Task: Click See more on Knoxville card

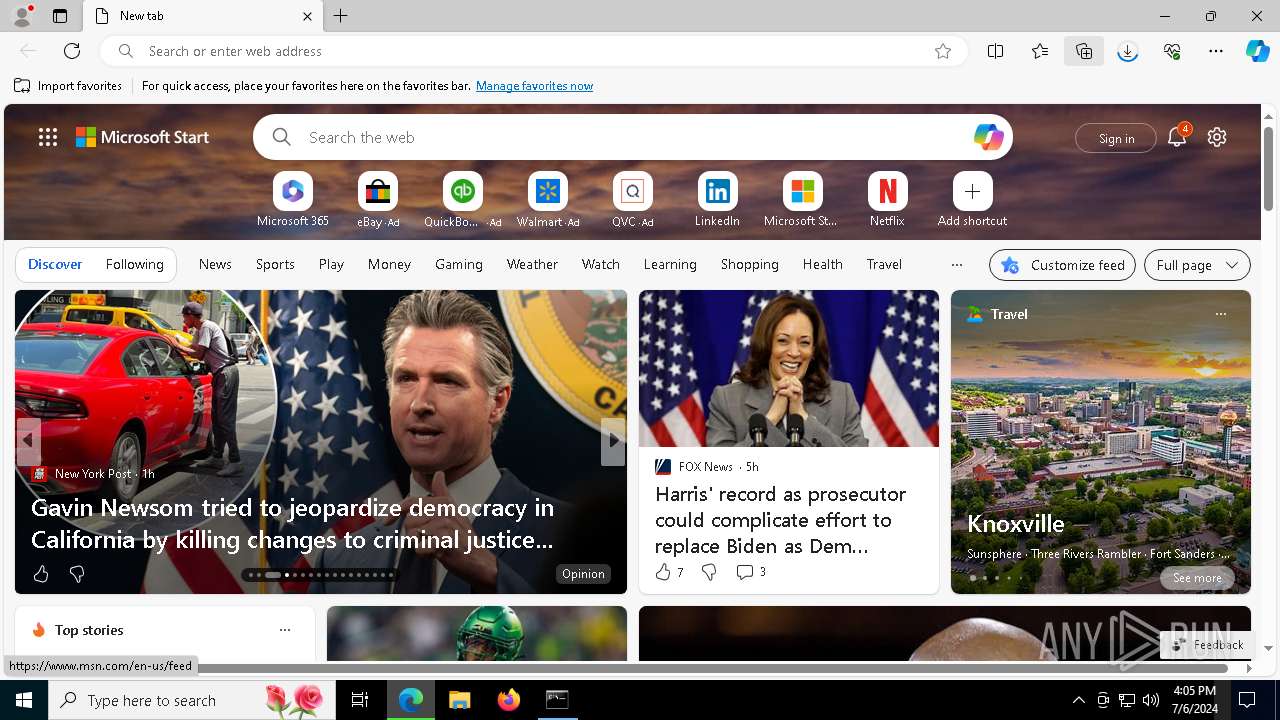Action: 1197,578
